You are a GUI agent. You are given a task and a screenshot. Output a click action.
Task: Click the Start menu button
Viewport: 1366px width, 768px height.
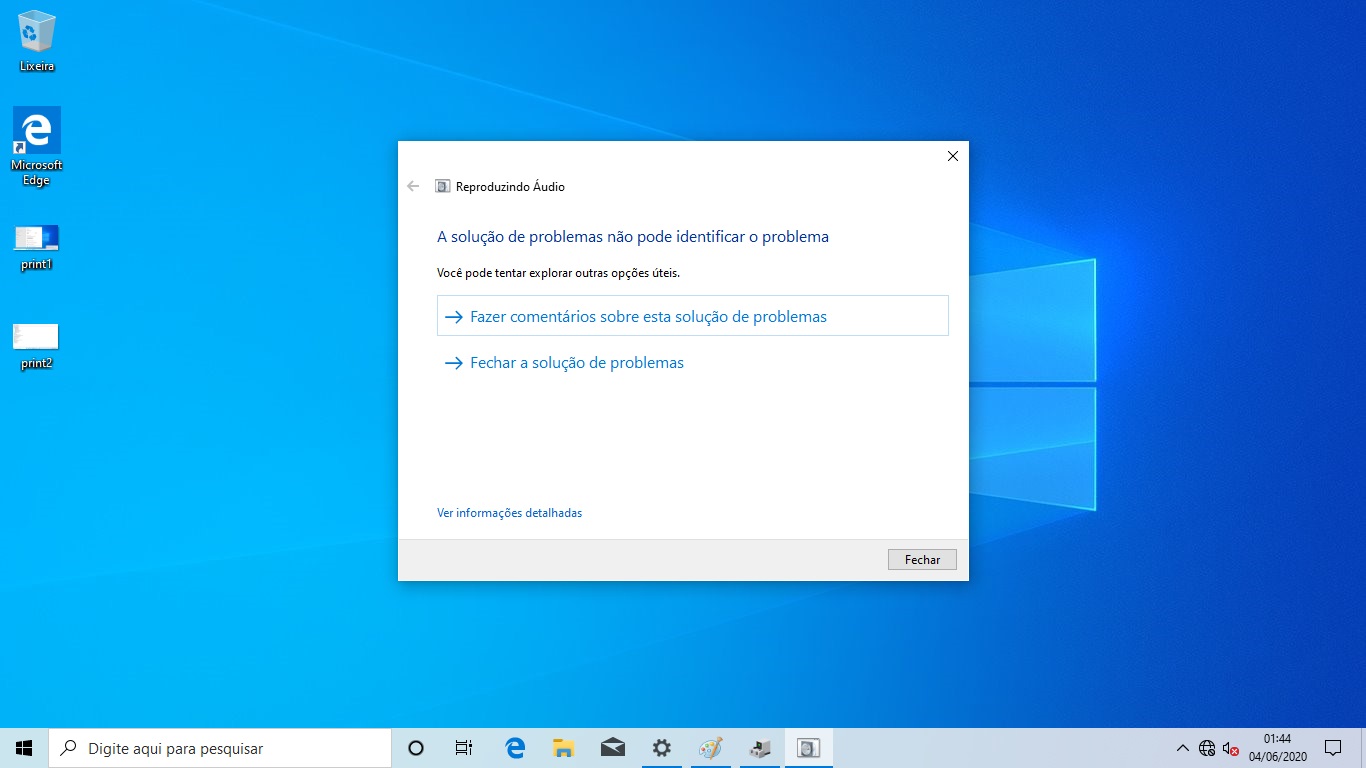[23, 747]
